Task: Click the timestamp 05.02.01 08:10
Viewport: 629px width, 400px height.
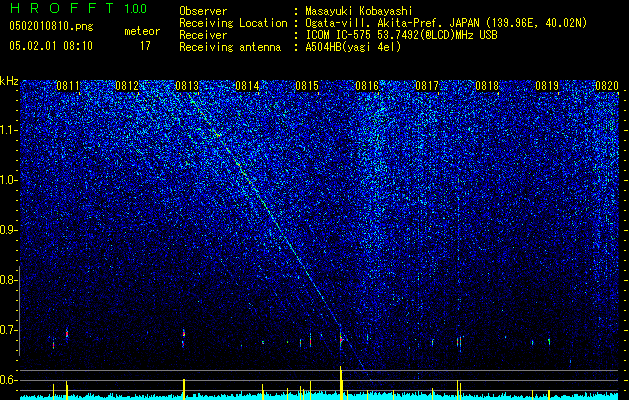Action: click(x=51, y=46)
